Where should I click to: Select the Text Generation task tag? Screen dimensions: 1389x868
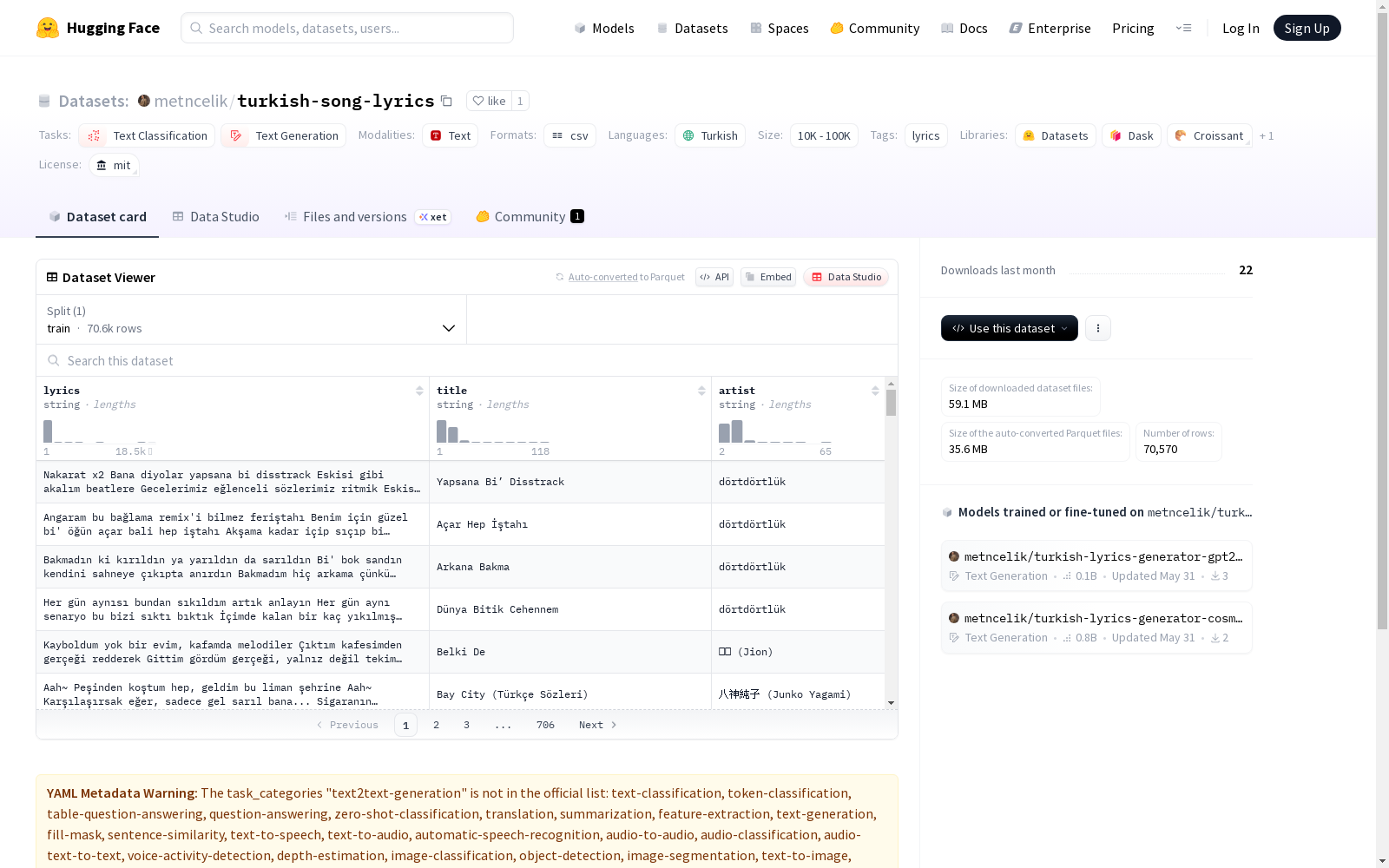click(283, 135)
